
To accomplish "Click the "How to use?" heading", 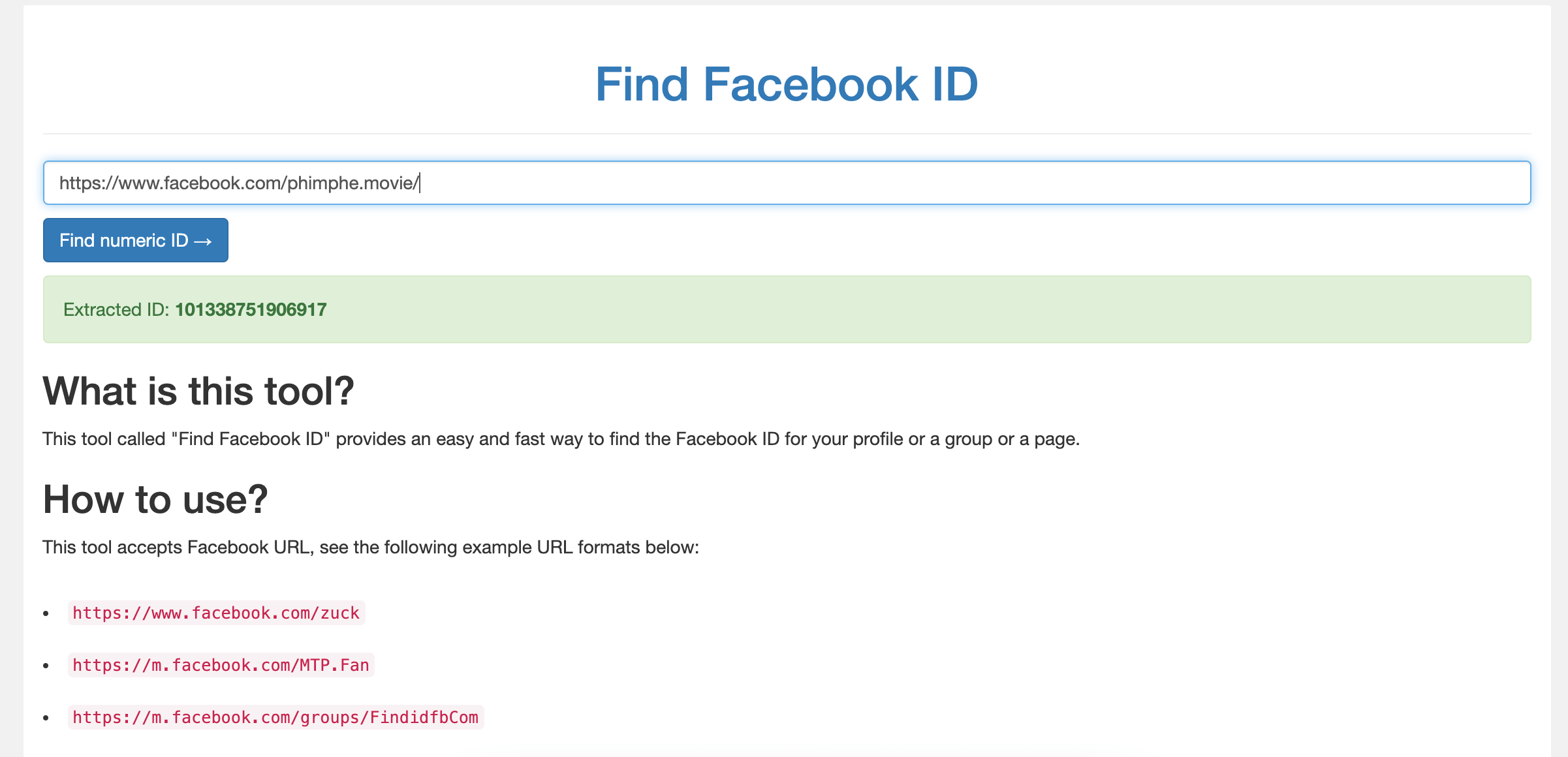I will 155,499.
